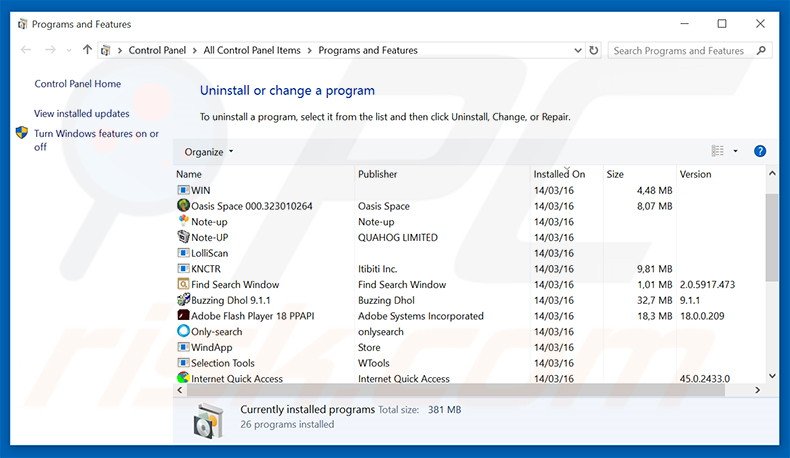Click the 32,7 MB size value
Screen dimensions: 790x458
(x=654, y=300)
